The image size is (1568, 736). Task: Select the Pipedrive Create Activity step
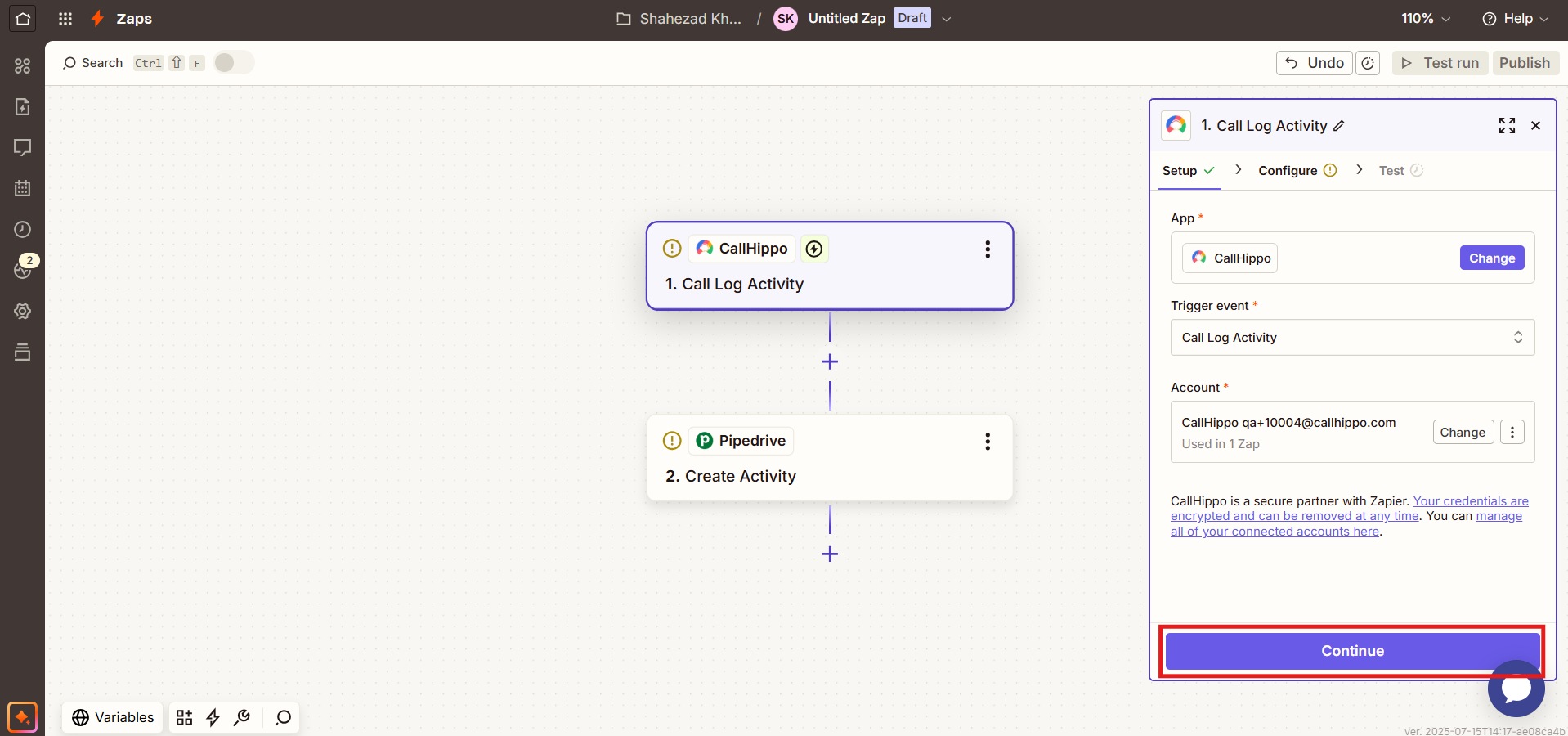pyautogui.click(x=830, y=458)
